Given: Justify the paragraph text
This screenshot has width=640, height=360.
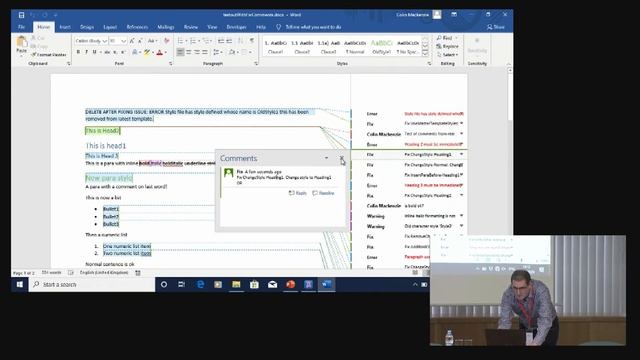Looking at the screenshot, I should coord(205,52).
